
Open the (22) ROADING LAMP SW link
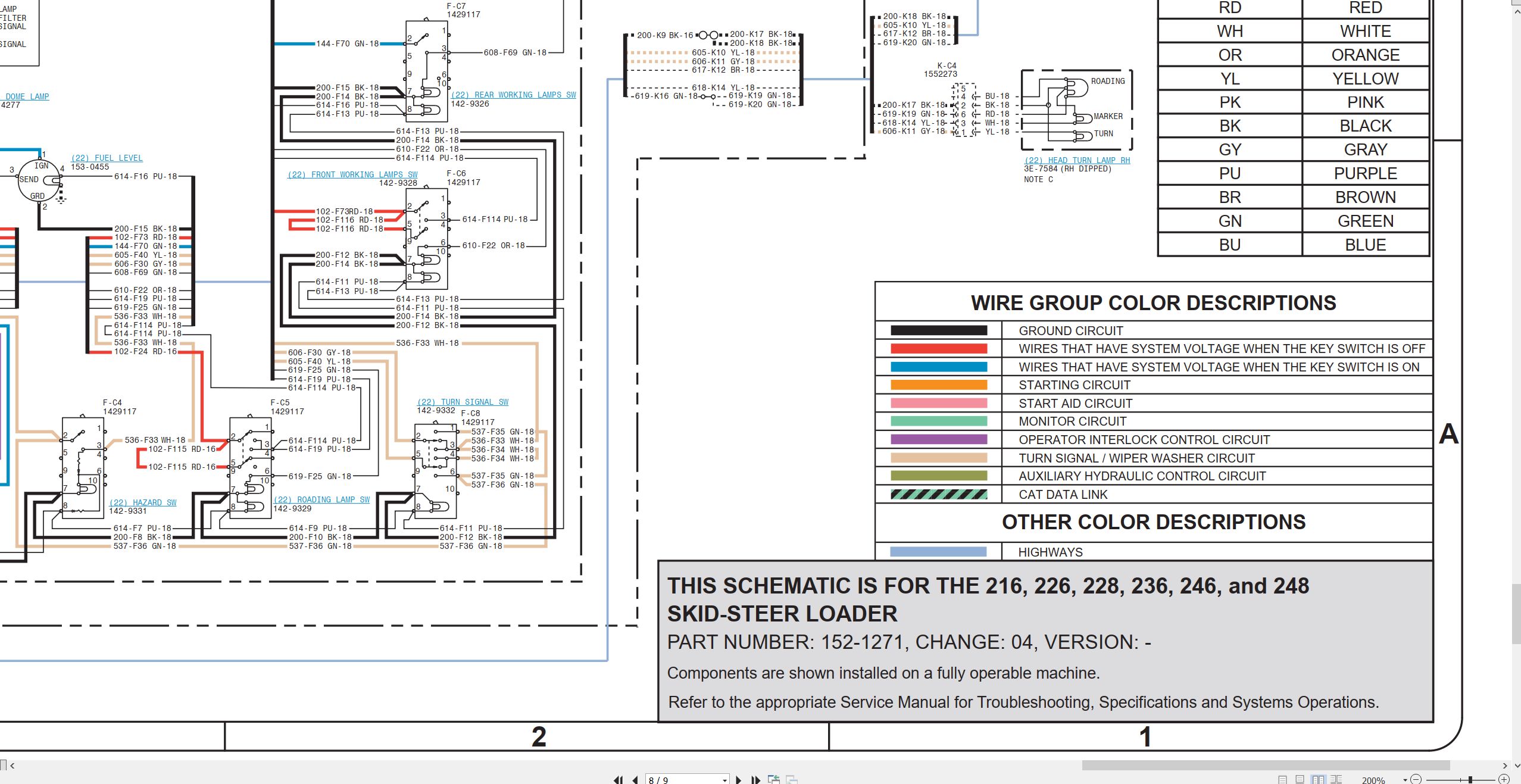click(321, 499)
